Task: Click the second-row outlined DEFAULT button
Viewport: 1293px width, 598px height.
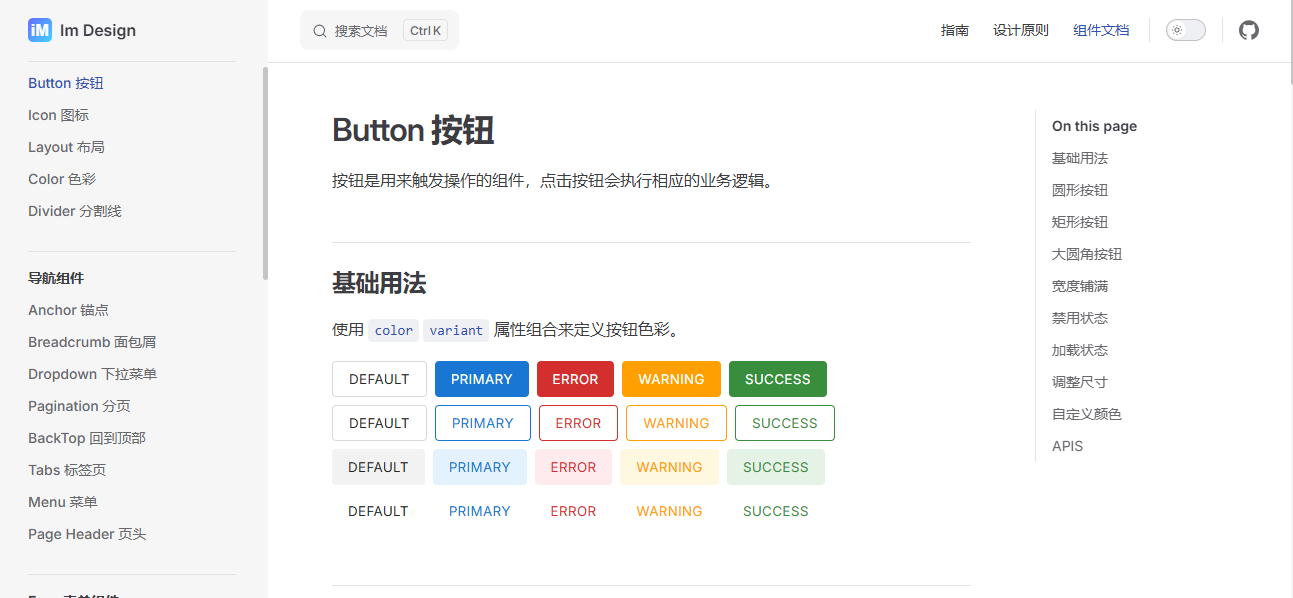Action: point(379,423)
